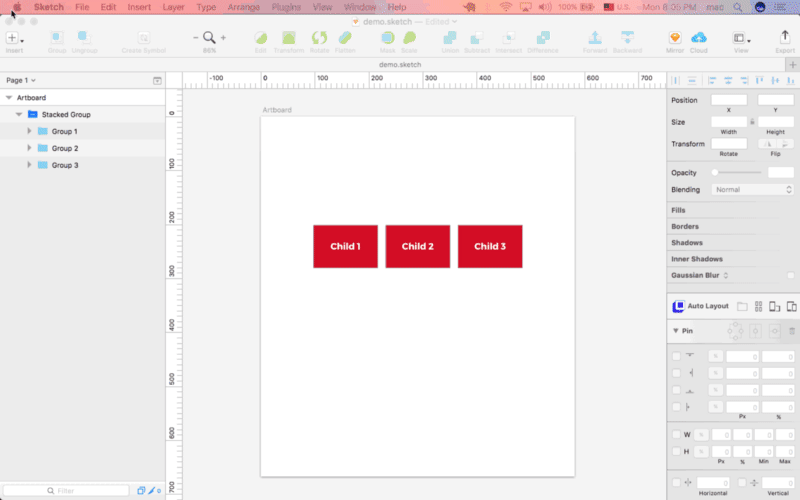Image resolution: width=800 pixels, height=500 pixels.
Task: Open the Insert tool menu
Action: point(14,38)
